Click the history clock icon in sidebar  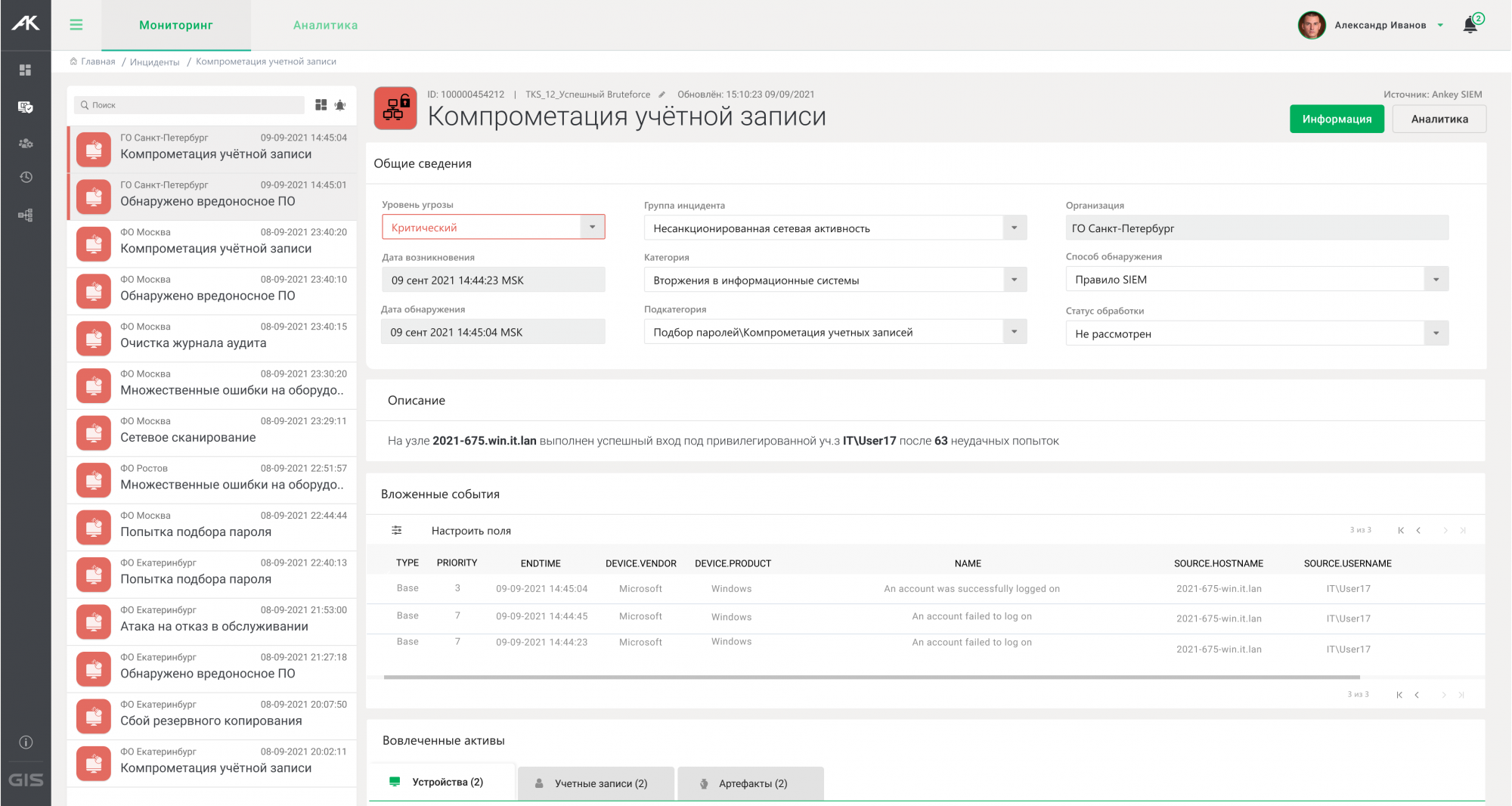[x=26, y=177]
